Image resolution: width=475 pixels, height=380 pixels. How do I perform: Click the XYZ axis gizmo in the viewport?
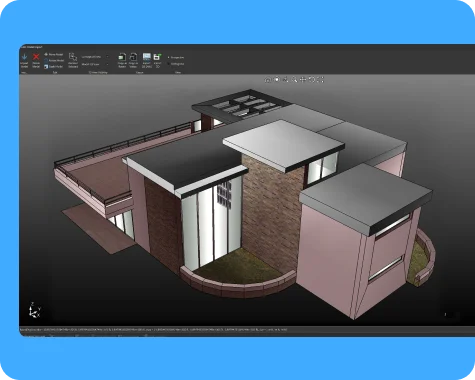(34, 310)
